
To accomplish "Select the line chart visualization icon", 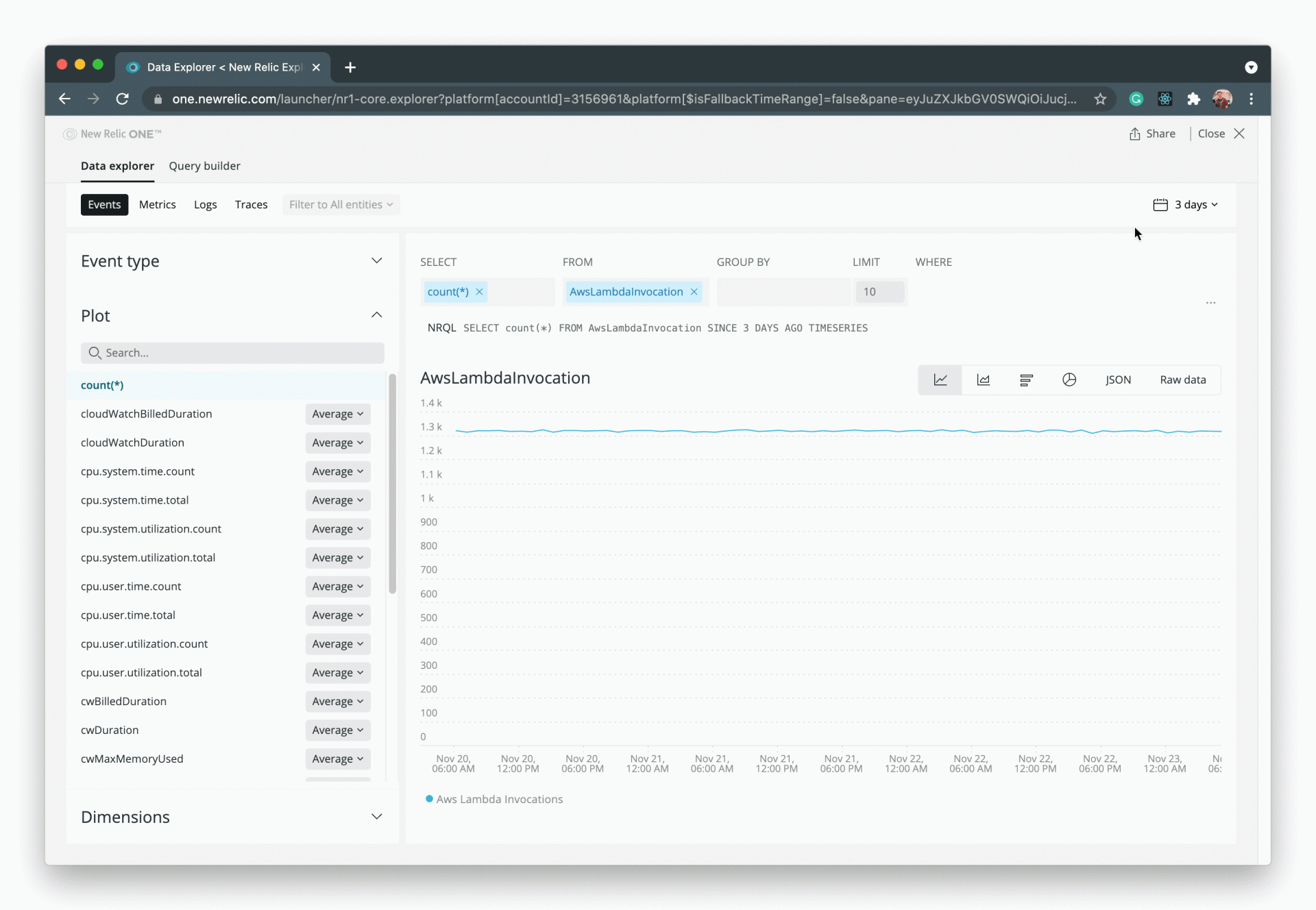I will tap(940, 380).
